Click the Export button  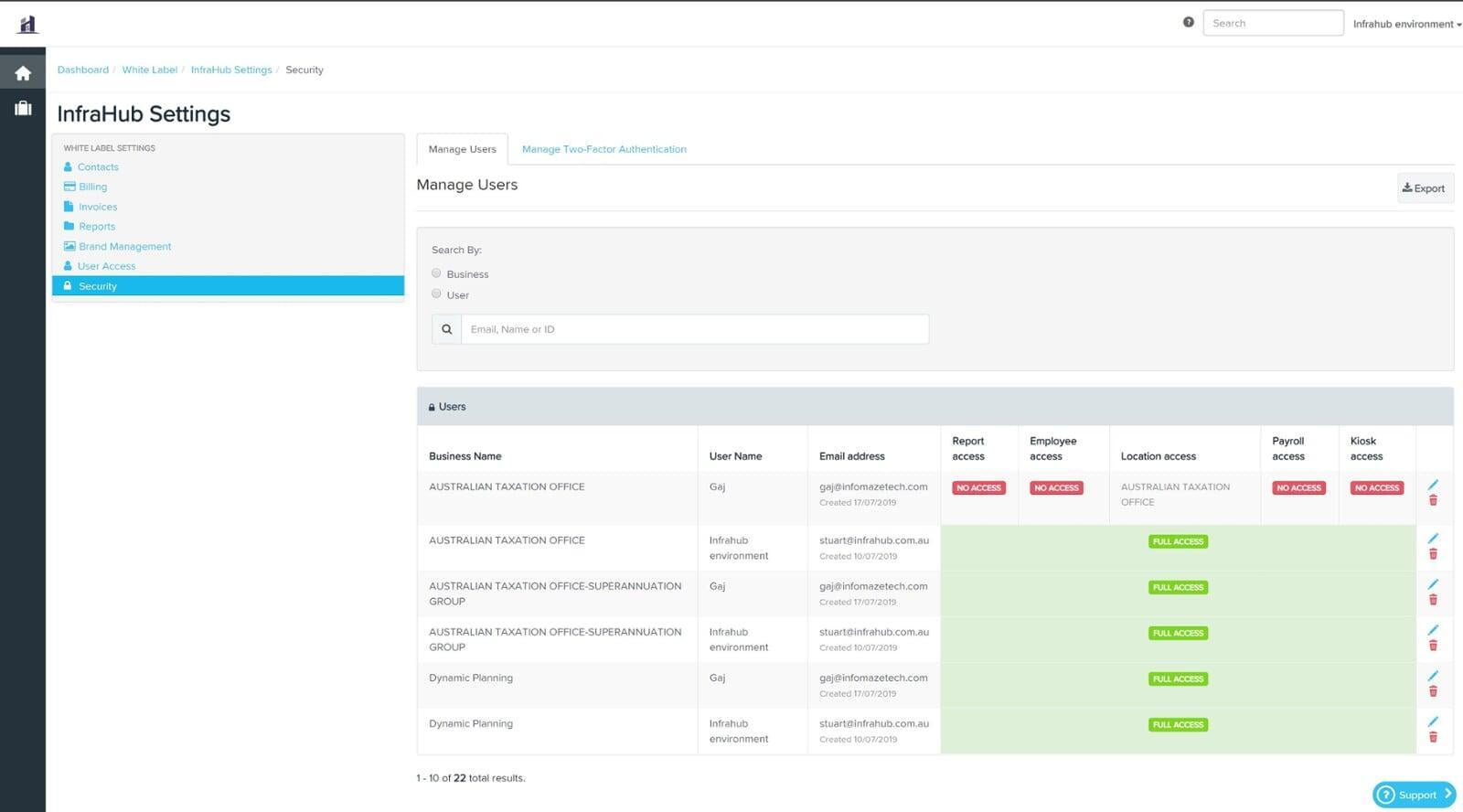pyautogui.click(x=1425, y=188)
